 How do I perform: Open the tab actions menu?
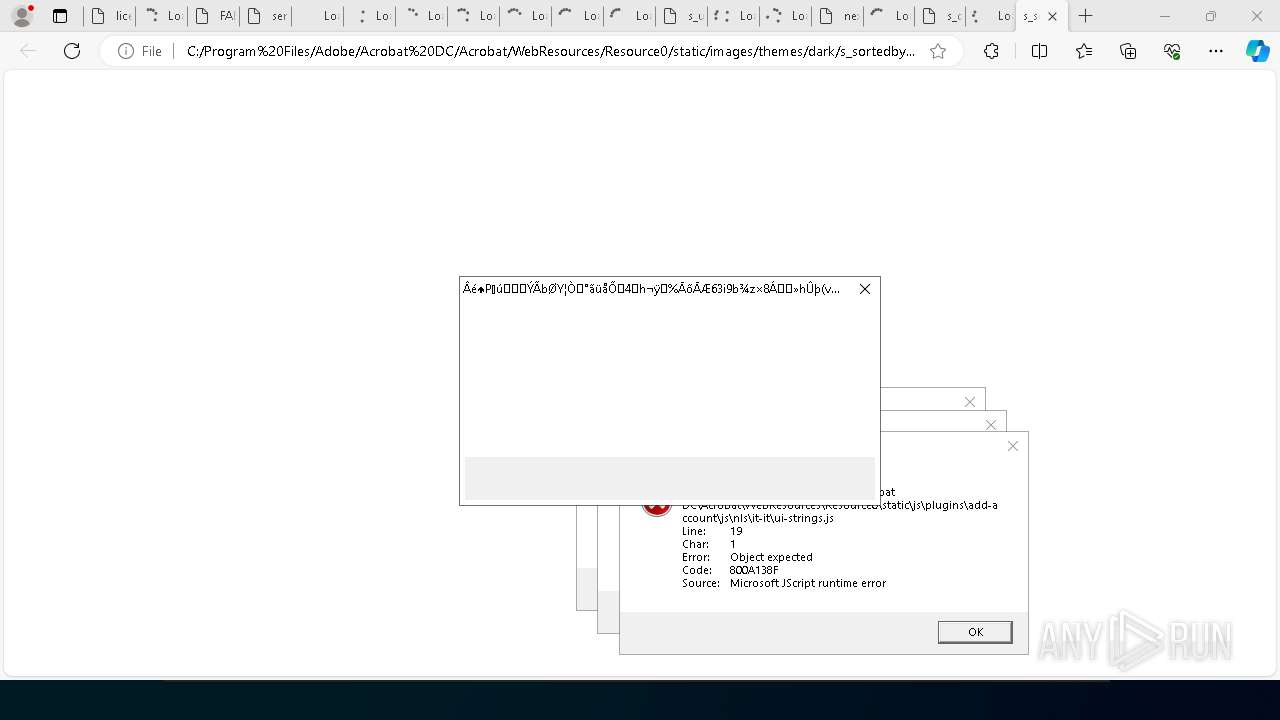(x=60, y=16)
